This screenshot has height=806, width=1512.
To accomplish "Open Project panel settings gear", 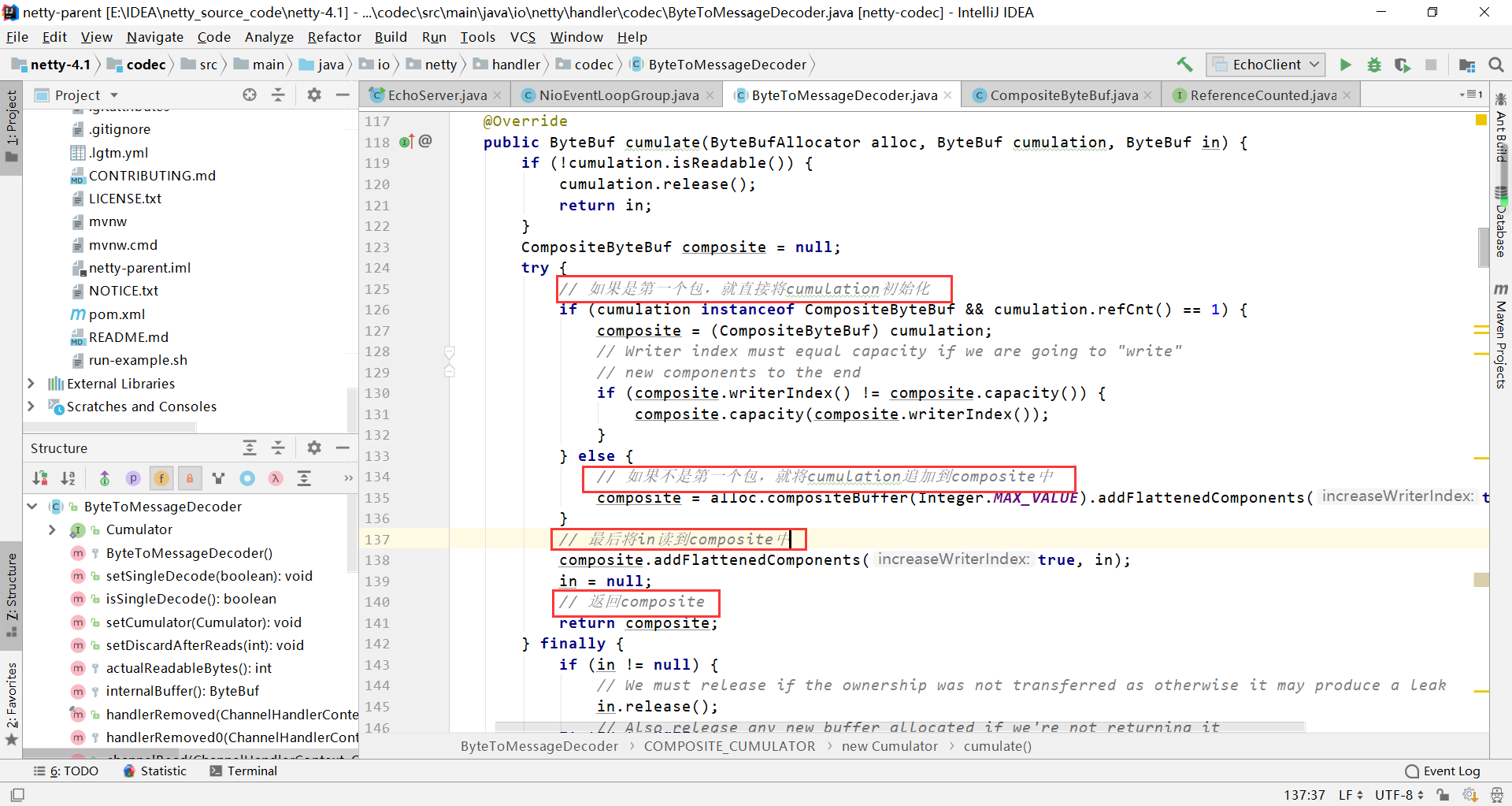I will pyautogui.click(x=314, y=95).
